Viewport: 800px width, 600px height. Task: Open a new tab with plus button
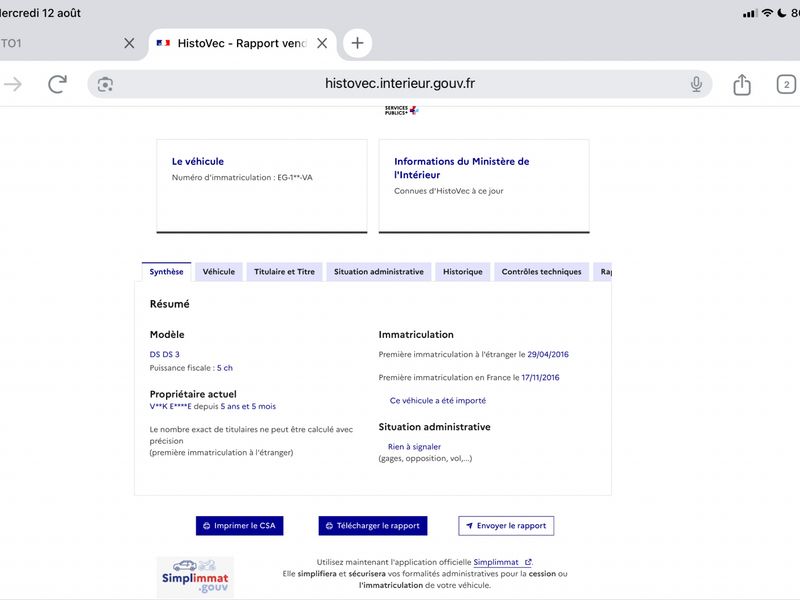coord(357,43)
